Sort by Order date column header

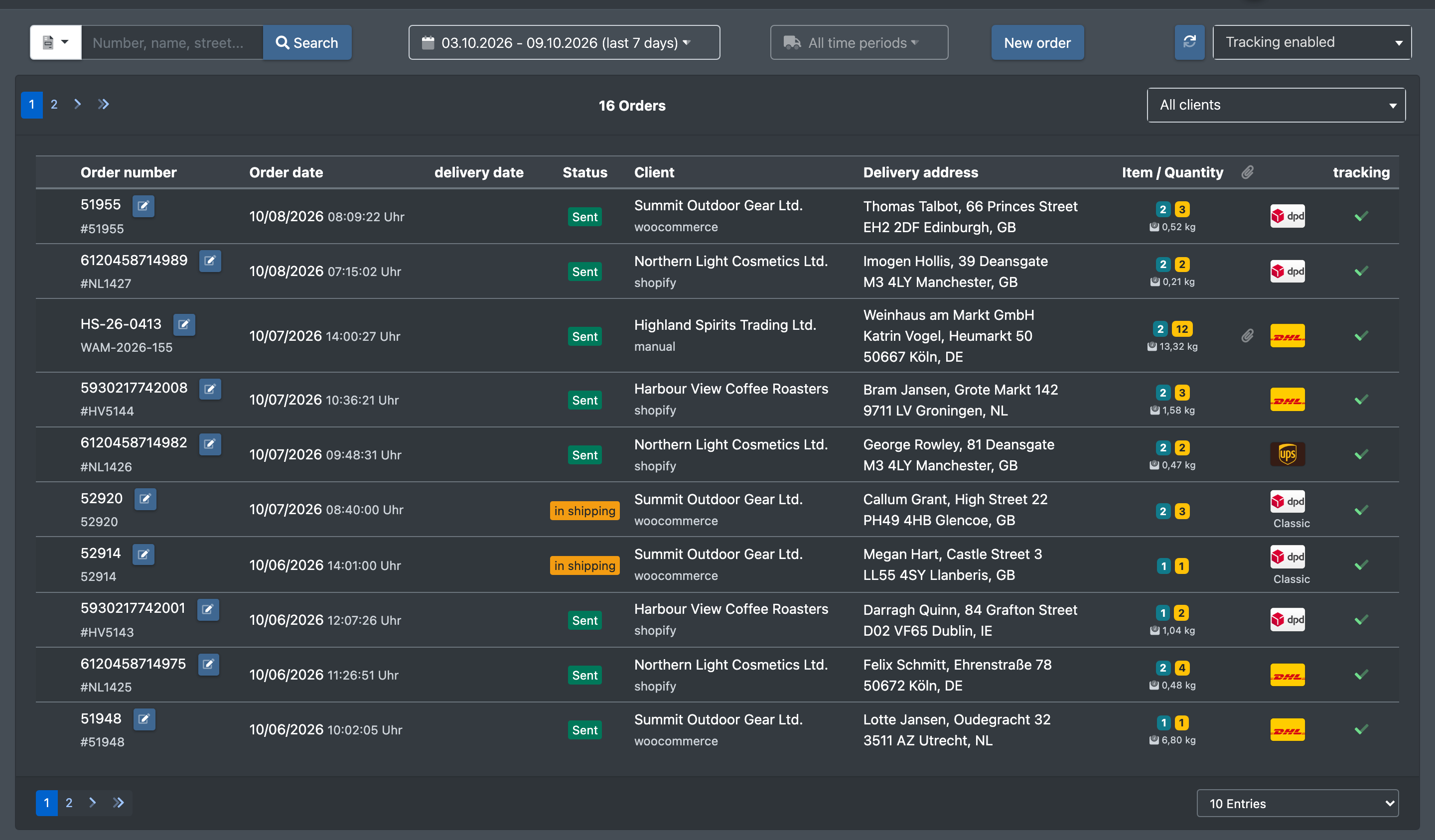[x=286, y=172]
